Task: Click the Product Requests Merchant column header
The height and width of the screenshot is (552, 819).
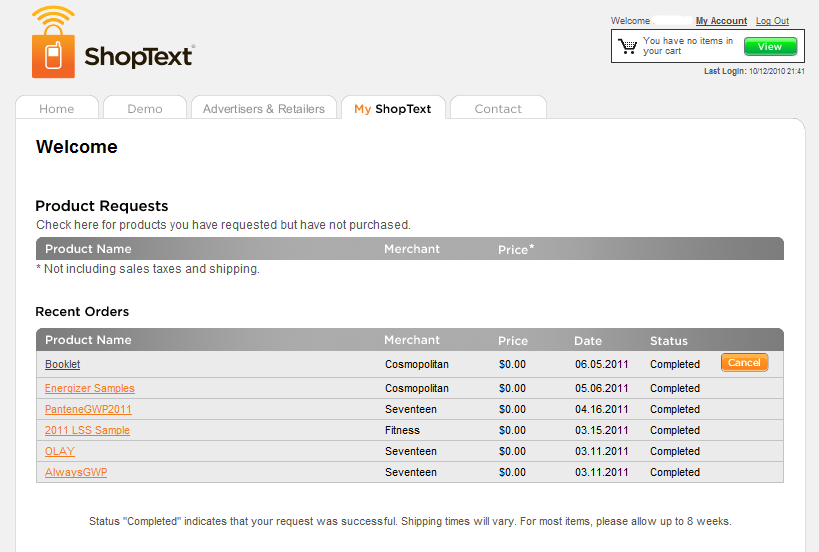Action: click(411, 249)
